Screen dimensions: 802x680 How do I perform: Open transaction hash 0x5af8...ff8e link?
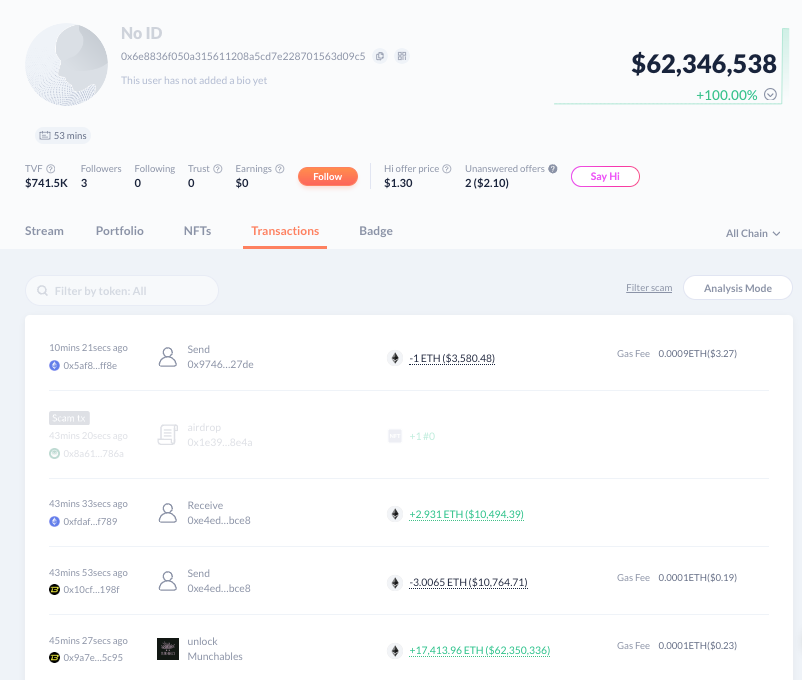point(90,366)
